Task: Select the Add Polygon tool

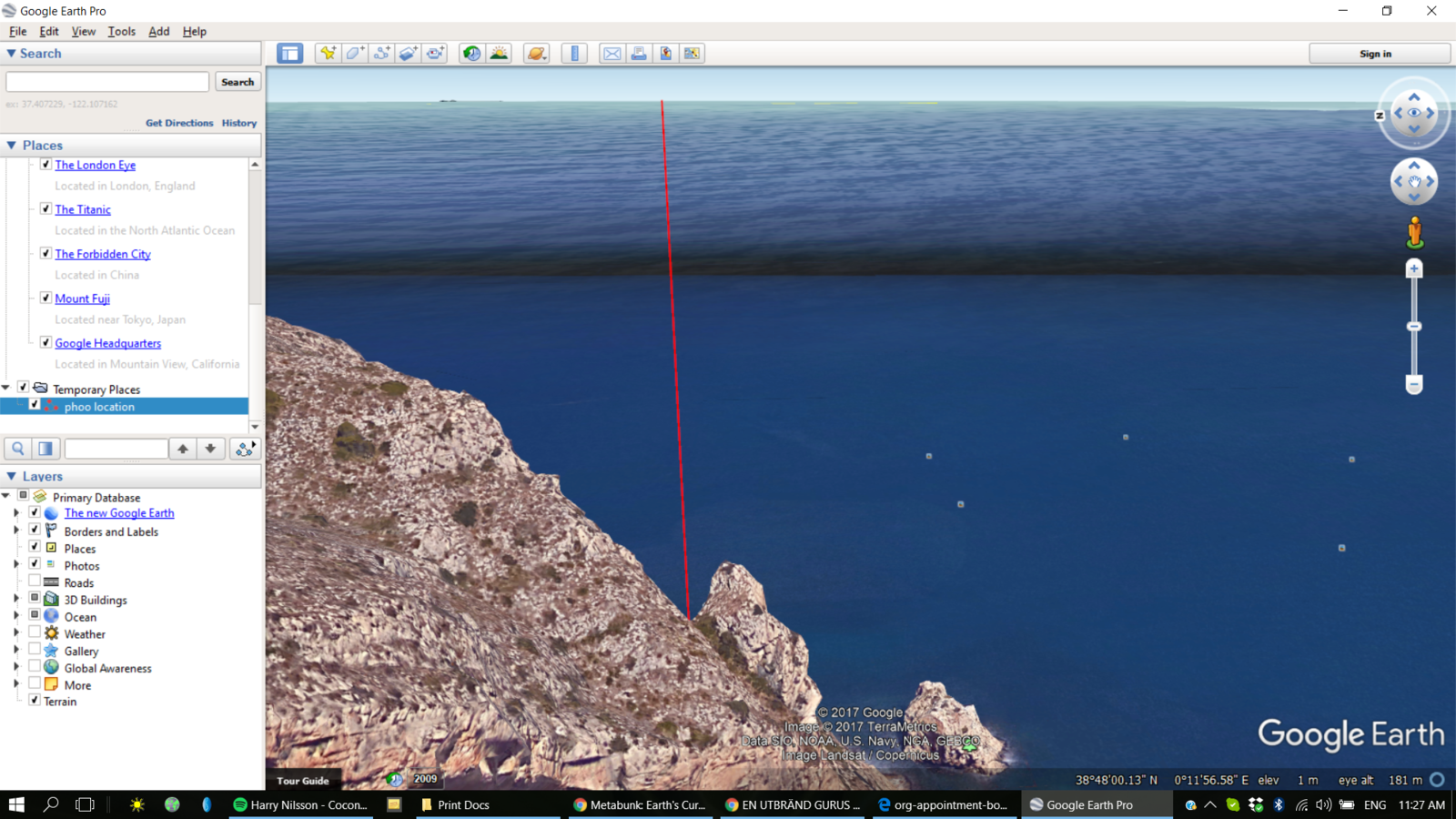Action: [355, 54]
